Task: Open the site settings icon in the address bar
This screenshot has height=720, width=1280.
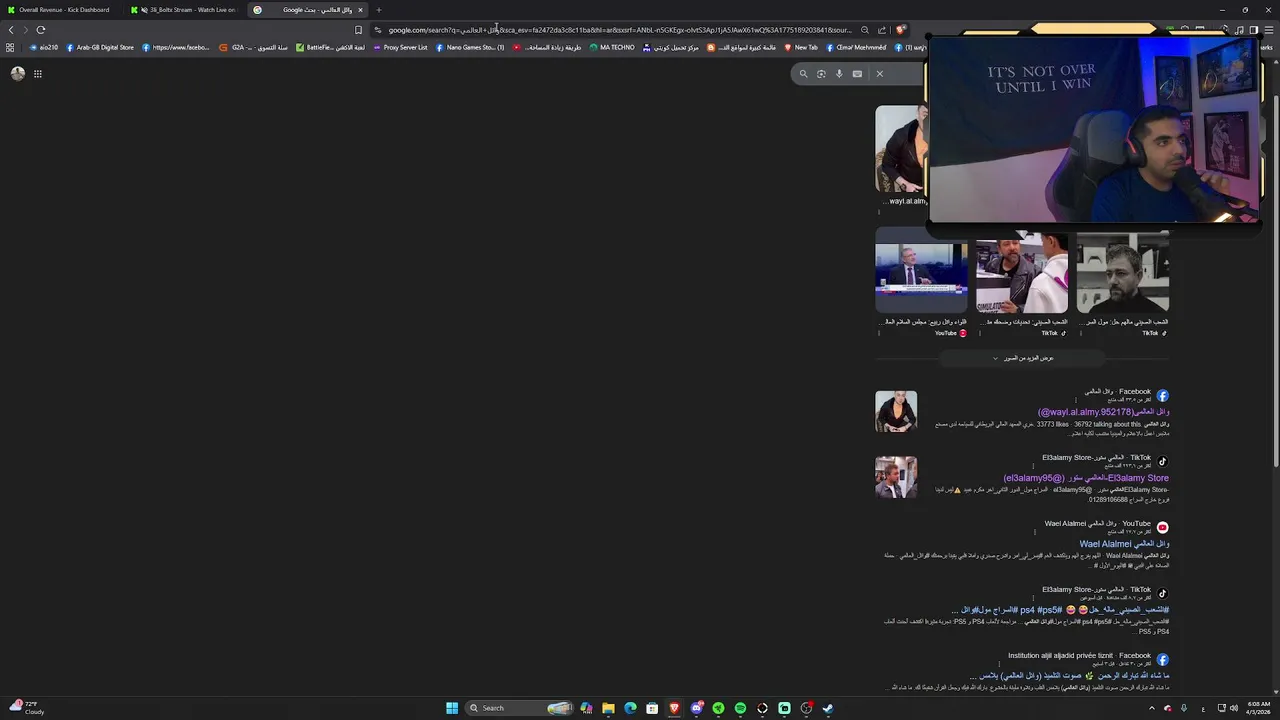Action: pyautogui.click(x=377, y=30)
